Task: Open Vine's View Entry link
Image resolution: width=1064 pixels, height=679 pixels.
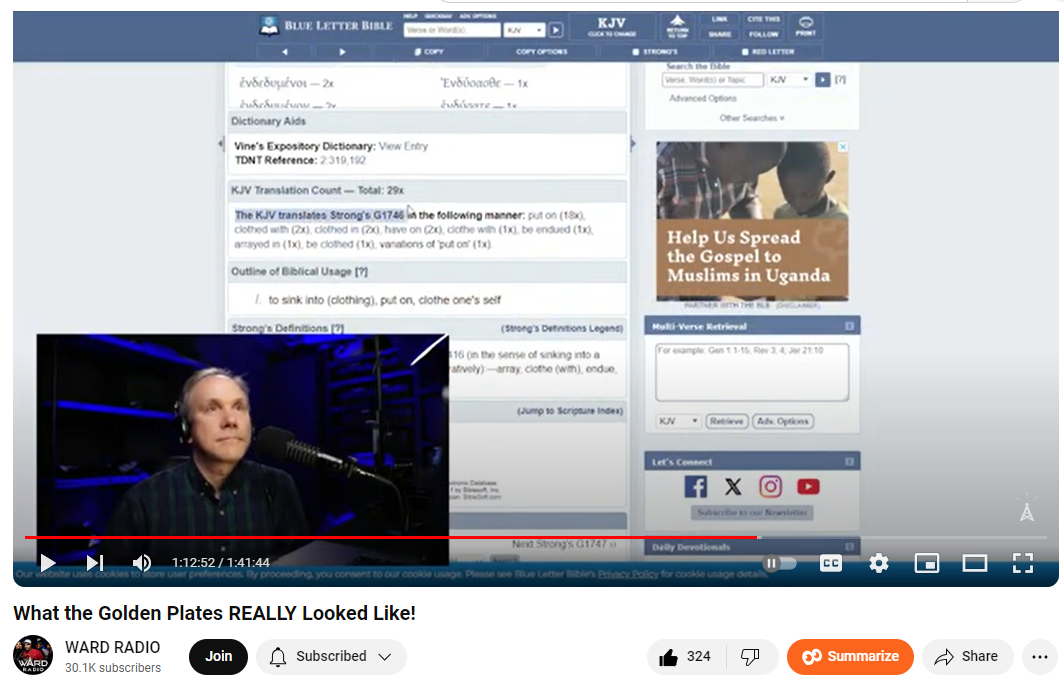Action: click(x=403, y=146)
